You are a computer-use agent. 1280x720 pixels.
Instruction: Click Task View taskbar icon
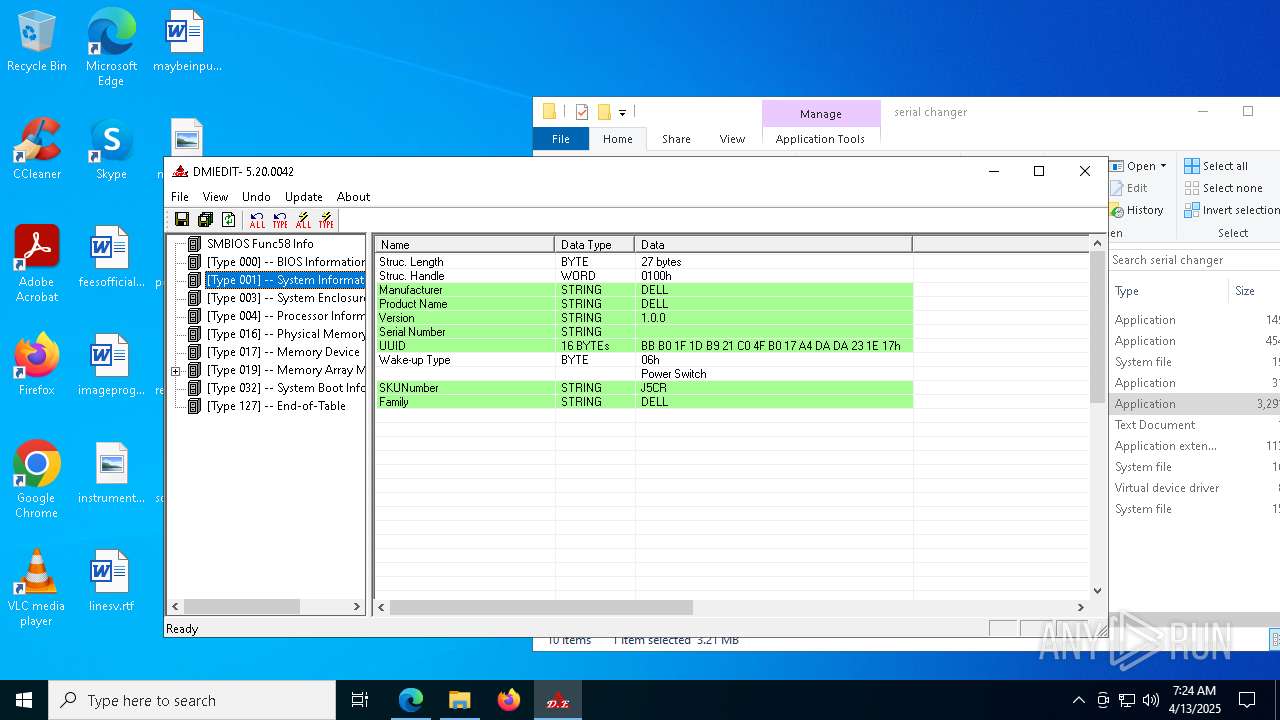coord(360,700)
